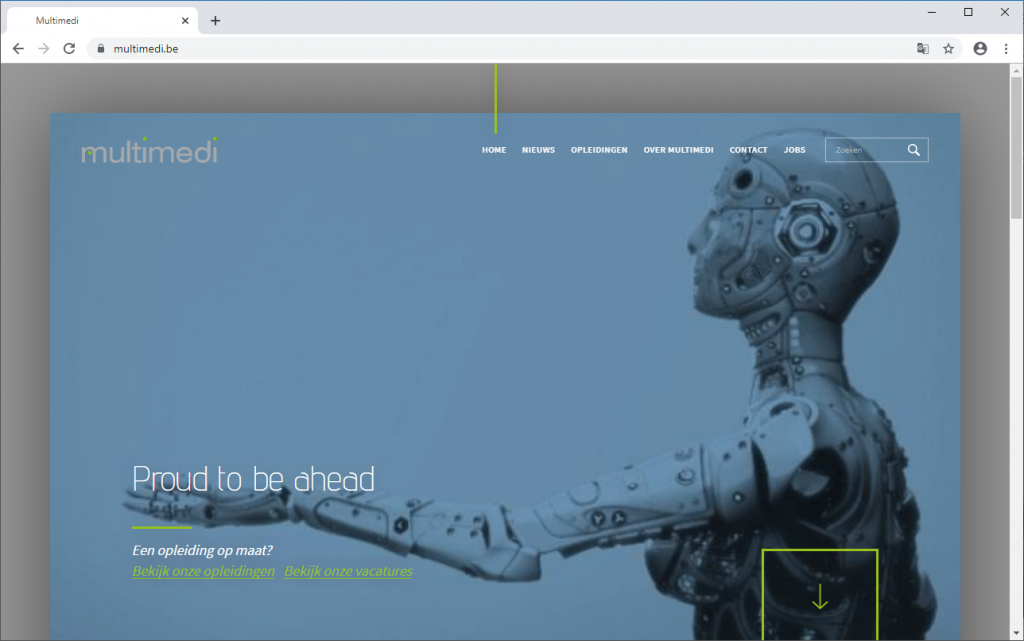Open the Chrome three-dot menu

[1006, 48]
